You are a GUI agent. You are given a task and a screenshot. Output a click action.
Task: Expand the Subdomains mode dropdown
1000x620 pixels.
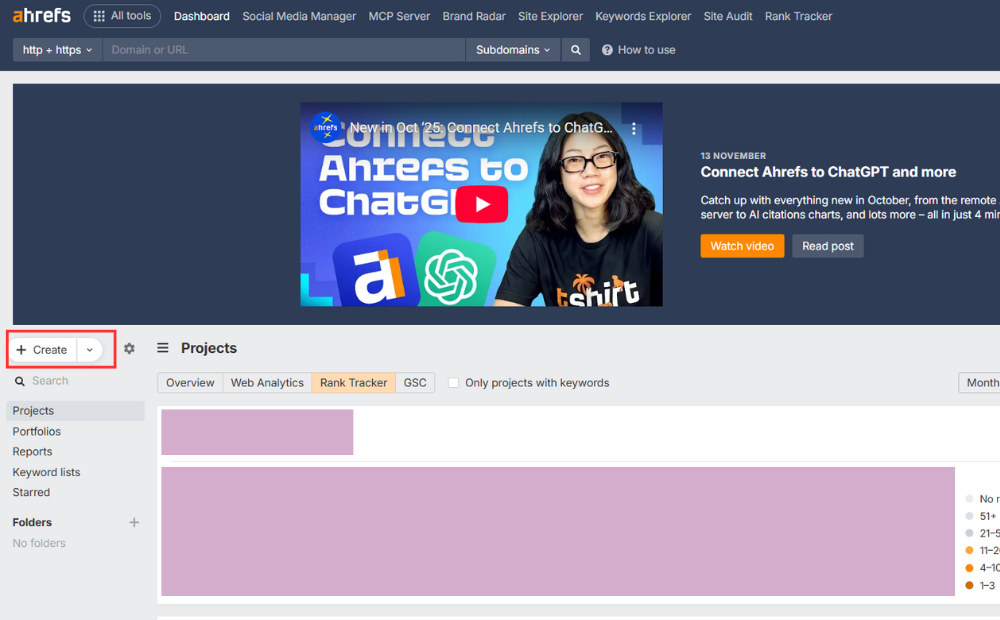coord(513,50)
